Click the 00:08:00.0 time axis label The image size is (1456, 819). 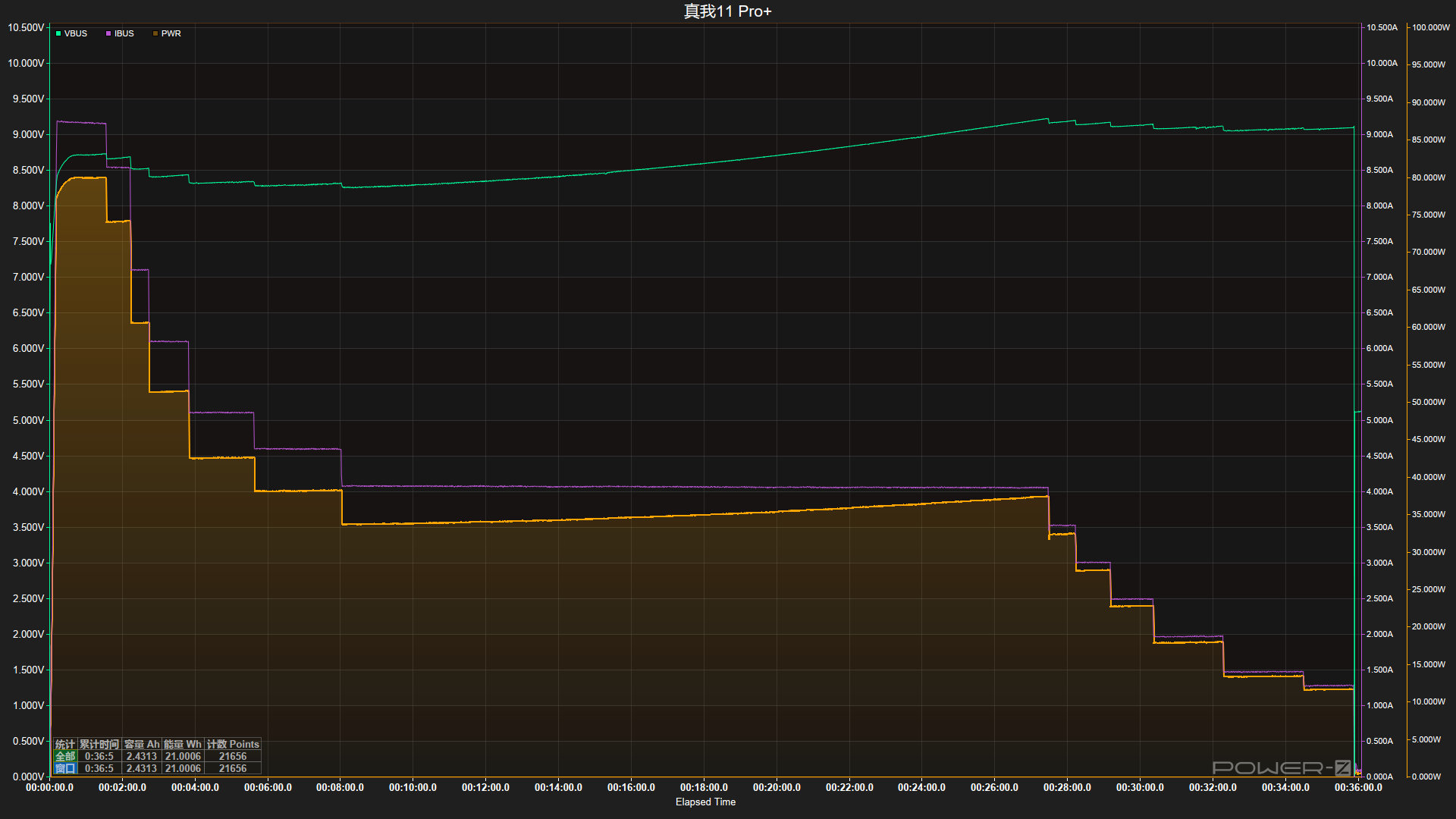(x=340, y=787)
